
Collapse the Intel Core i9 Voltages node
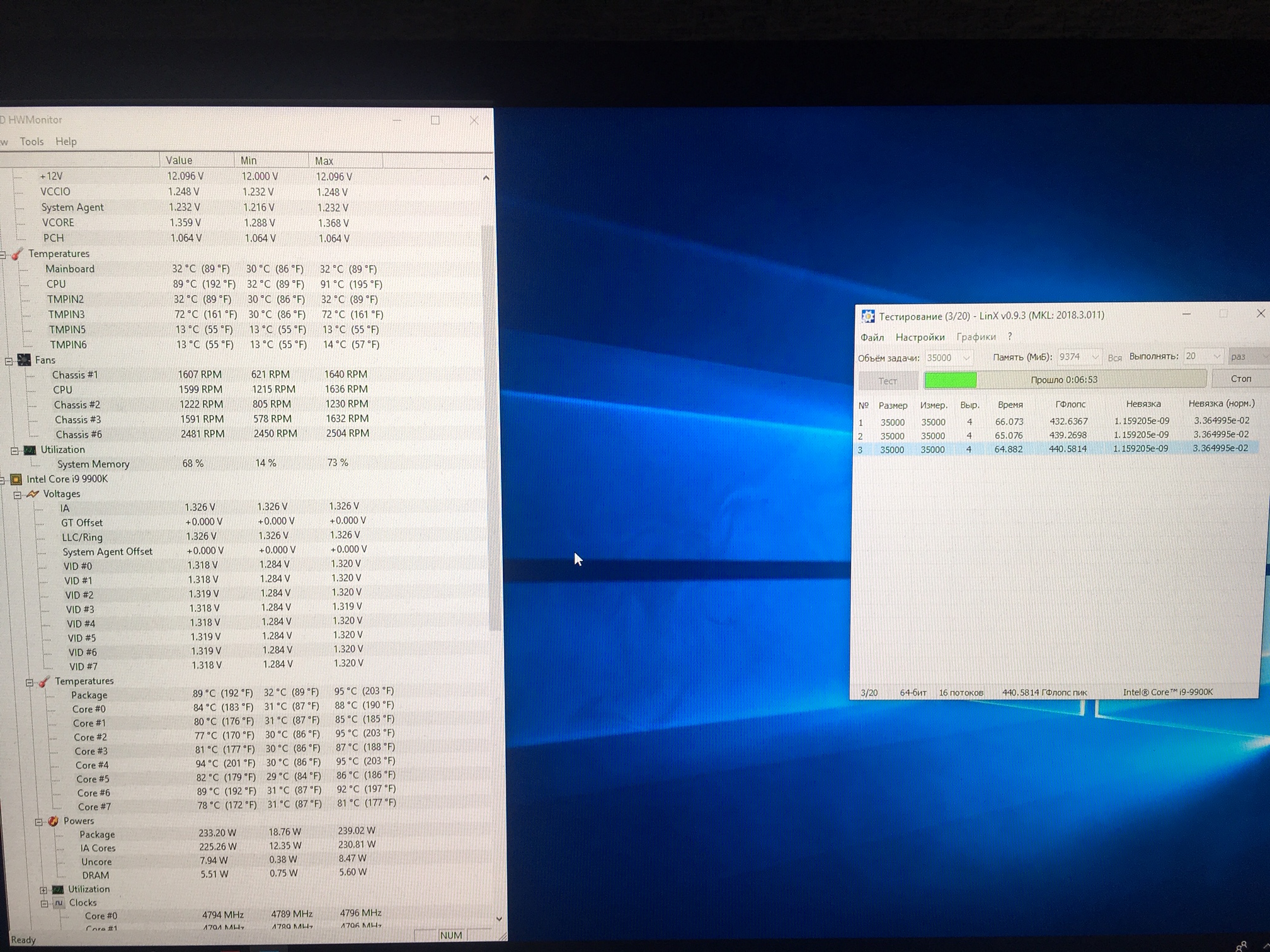point(18,495)
